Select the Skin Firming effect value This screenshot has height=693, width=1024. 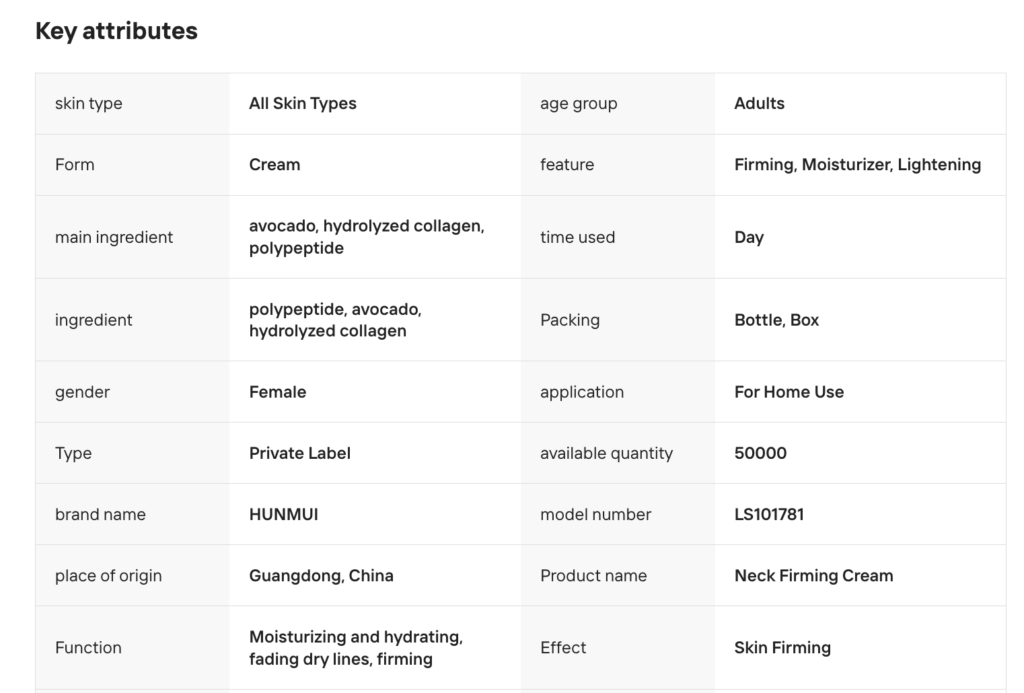coord(782,647)
